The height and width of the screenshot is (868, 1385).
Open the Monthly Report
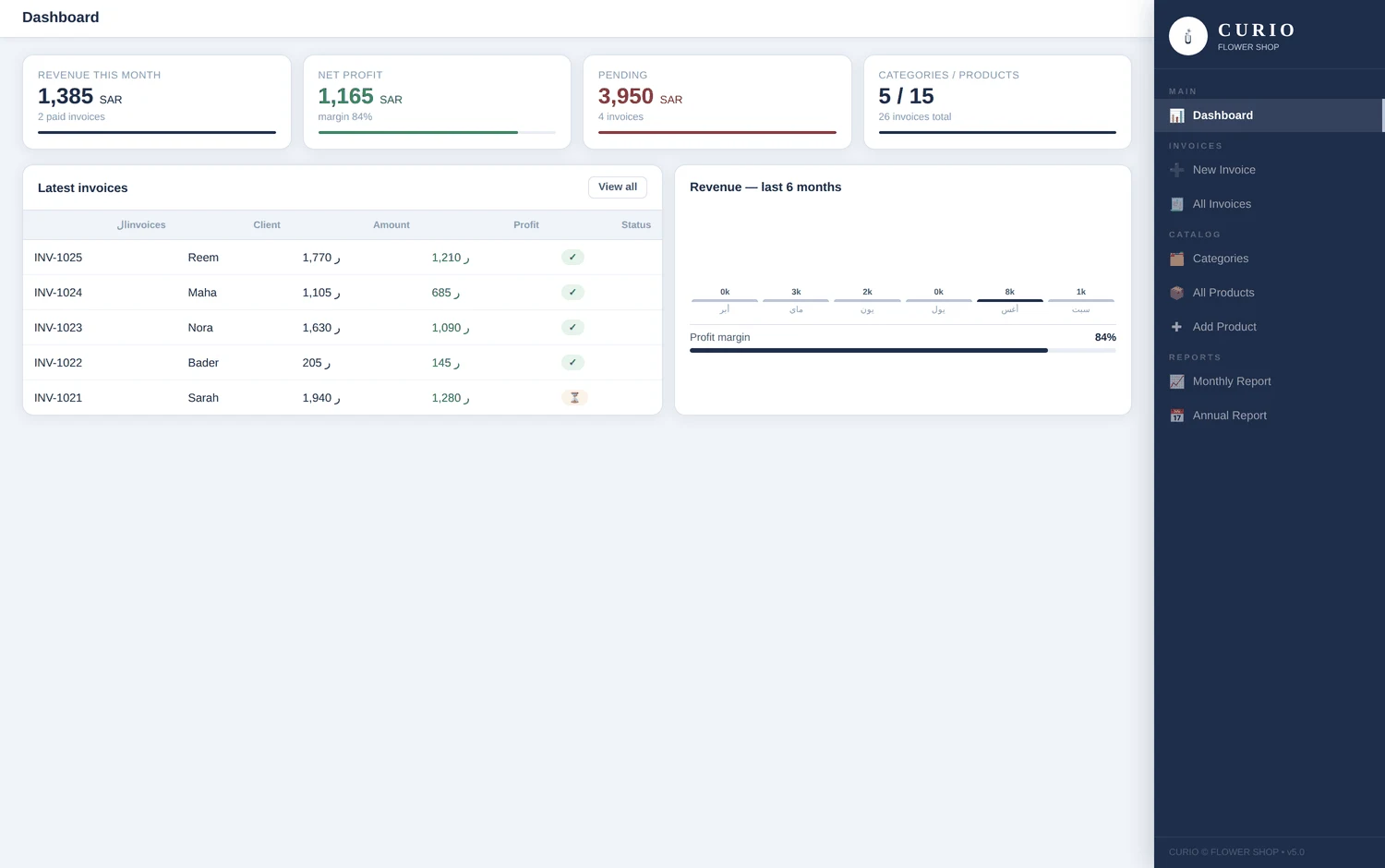(x=1270, y=381)
